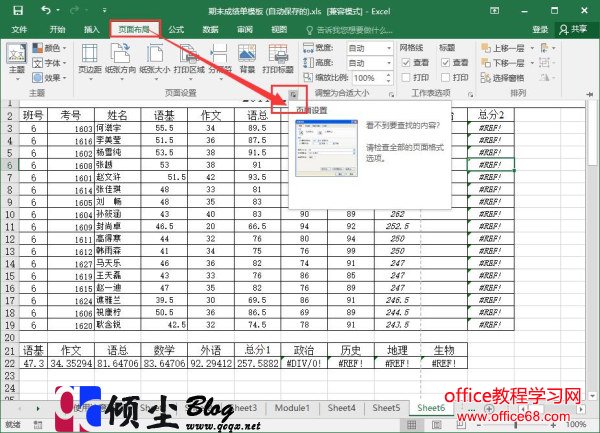Switch to Home (开始) tab
The width and height of the screenshot is (600, 433).
coord(57,29)
